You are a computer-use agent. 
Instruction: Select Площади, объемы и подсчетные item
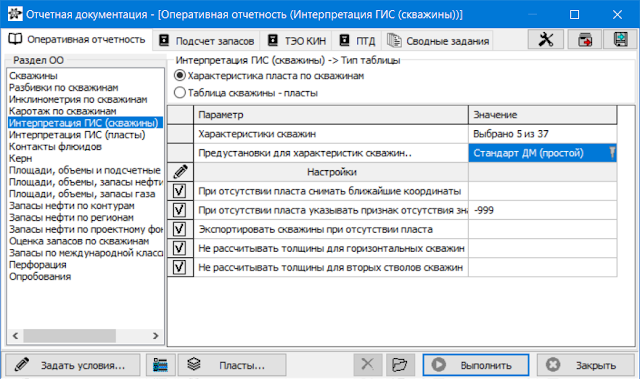[x=85, y=170]
